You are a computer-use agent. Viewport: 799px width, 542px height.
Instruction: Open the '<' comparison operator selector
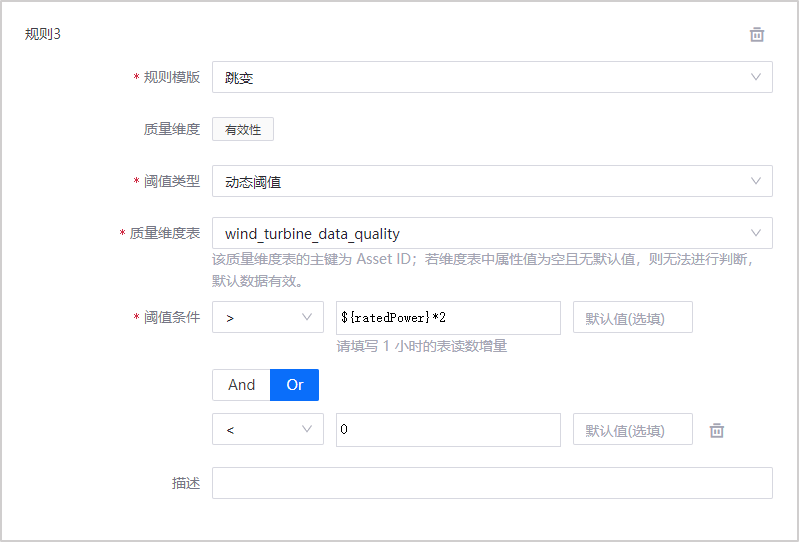260,430
